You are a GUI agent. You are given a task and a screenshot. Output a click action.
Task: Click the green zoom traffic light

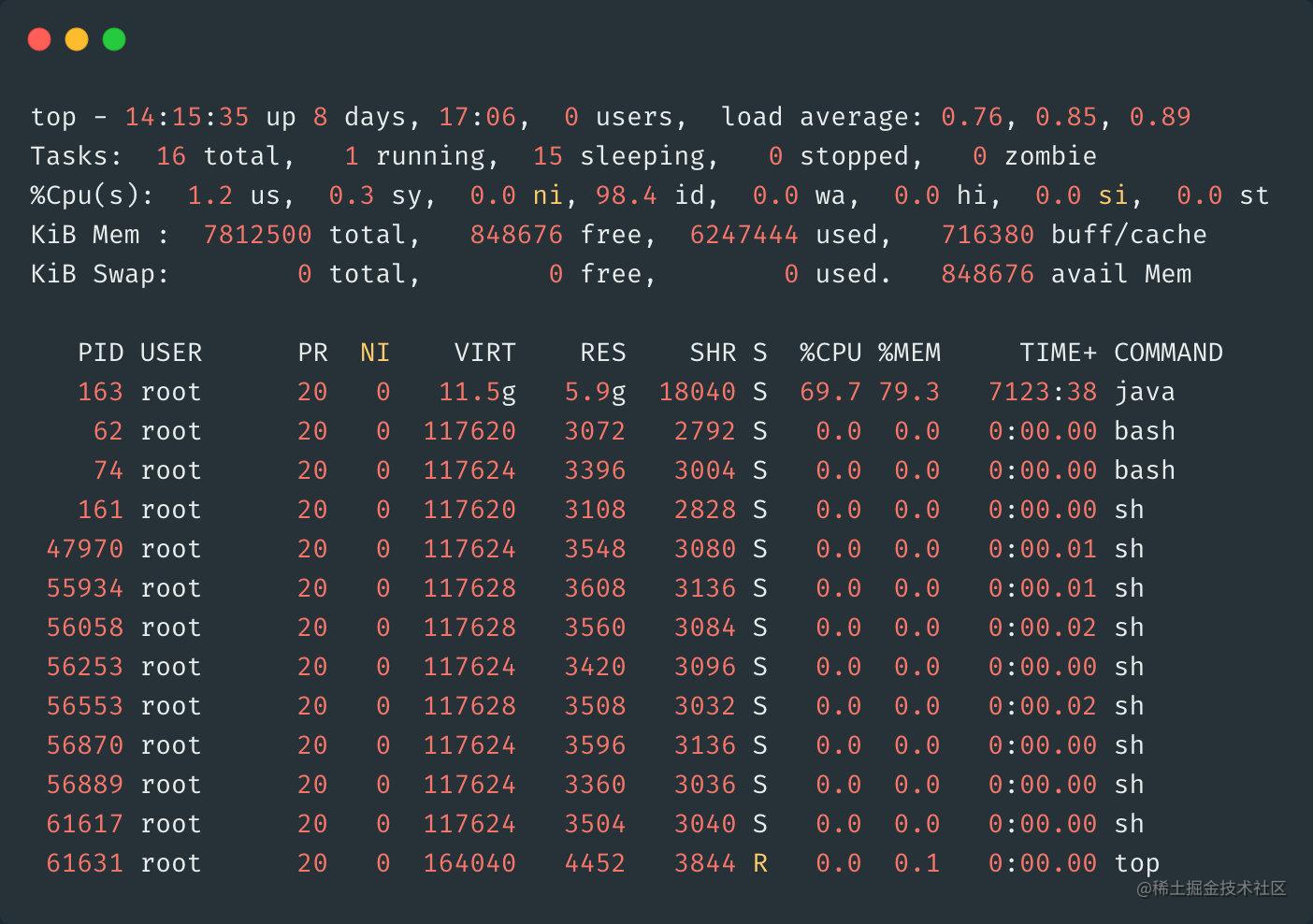coord(112,39)
